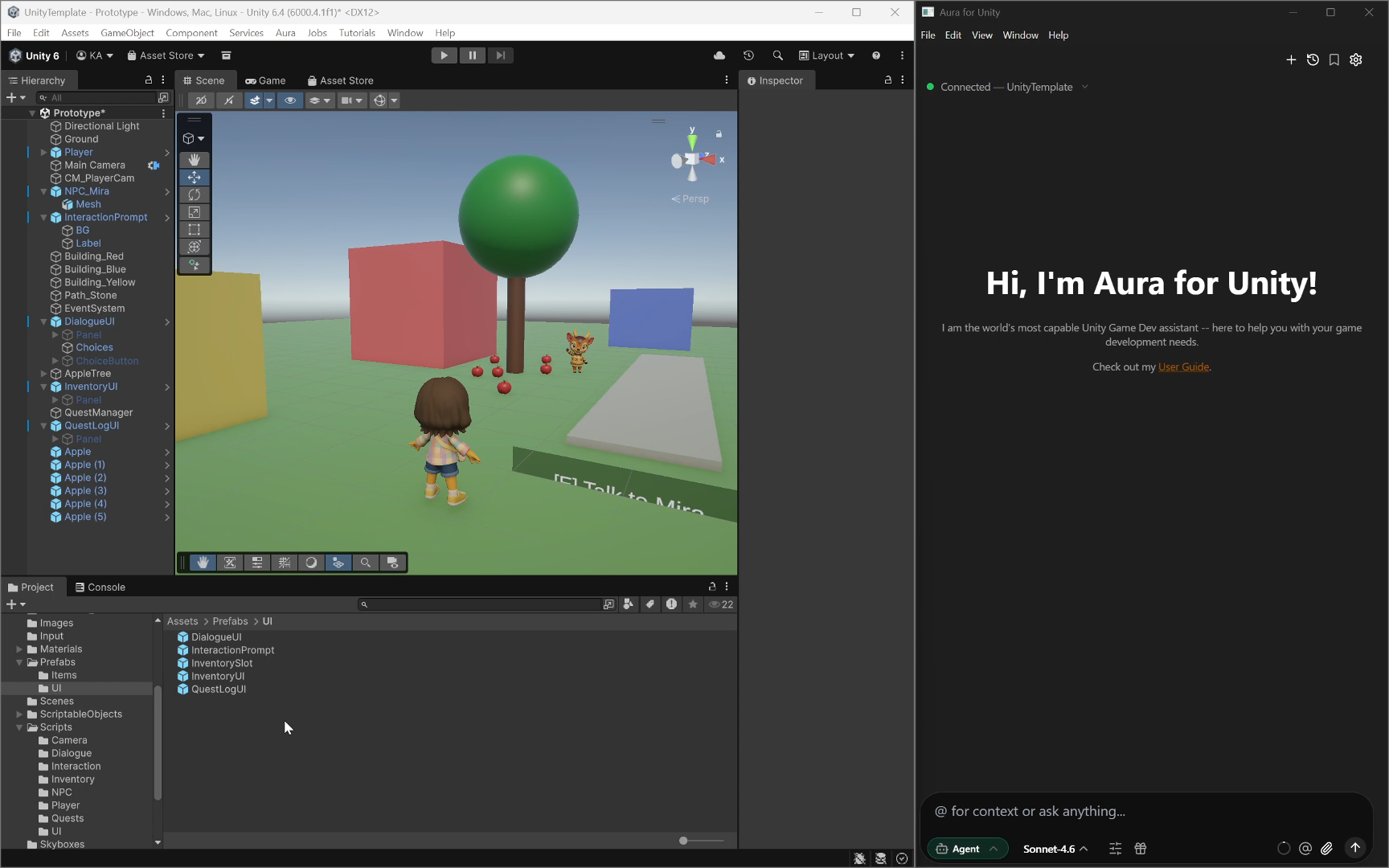Screen dimensions: 1389x868
Task: Select the Transform tool in Scene view
Action: click(x=194, y=247)
